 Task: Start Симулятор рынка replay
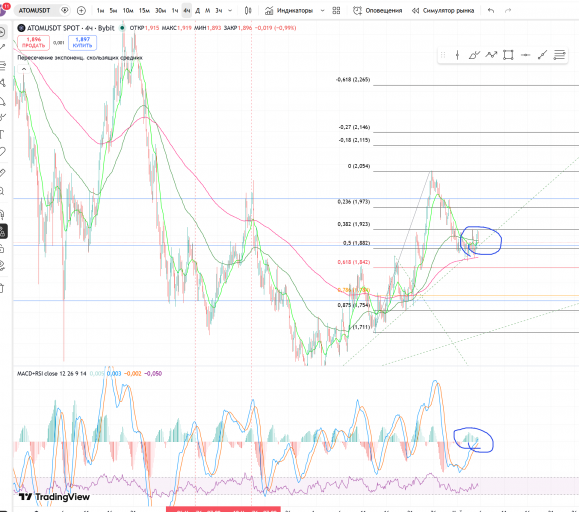443,11
